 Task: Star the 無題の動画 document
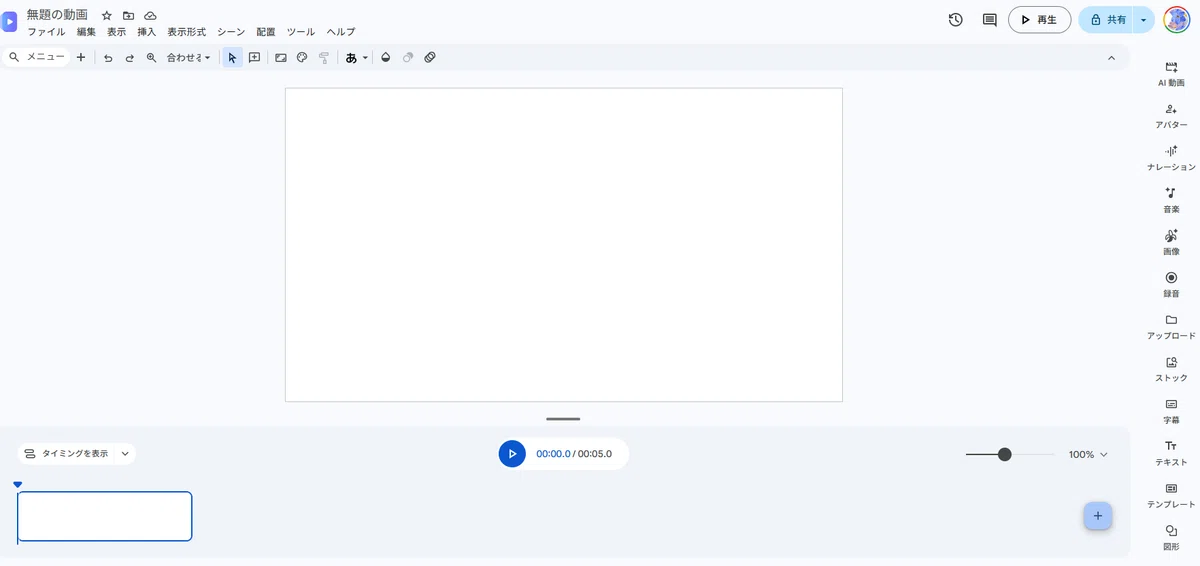click(107, 16)
